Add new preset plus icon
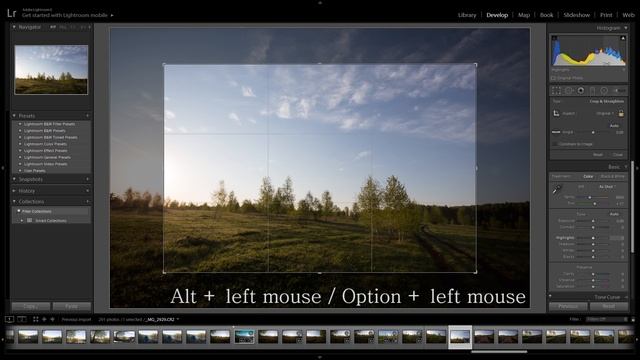This screenshot has height=360, width=640. pos(87,116)
